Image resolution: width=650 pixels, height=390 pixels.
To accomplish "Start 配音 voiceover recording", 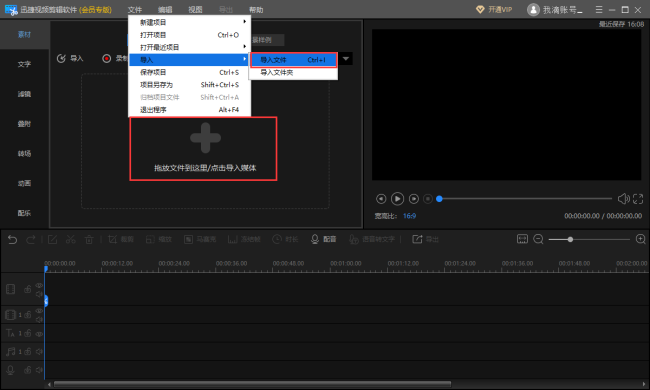I will 323,240.
